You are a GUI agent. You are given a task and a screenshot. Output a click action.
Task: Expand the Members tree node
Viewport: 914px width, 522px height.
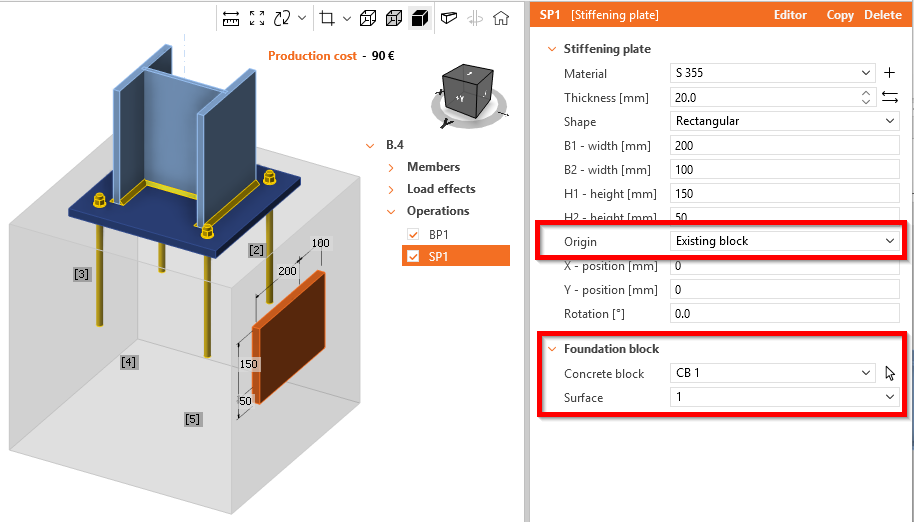pyautogui.click(x=392, y=167)
